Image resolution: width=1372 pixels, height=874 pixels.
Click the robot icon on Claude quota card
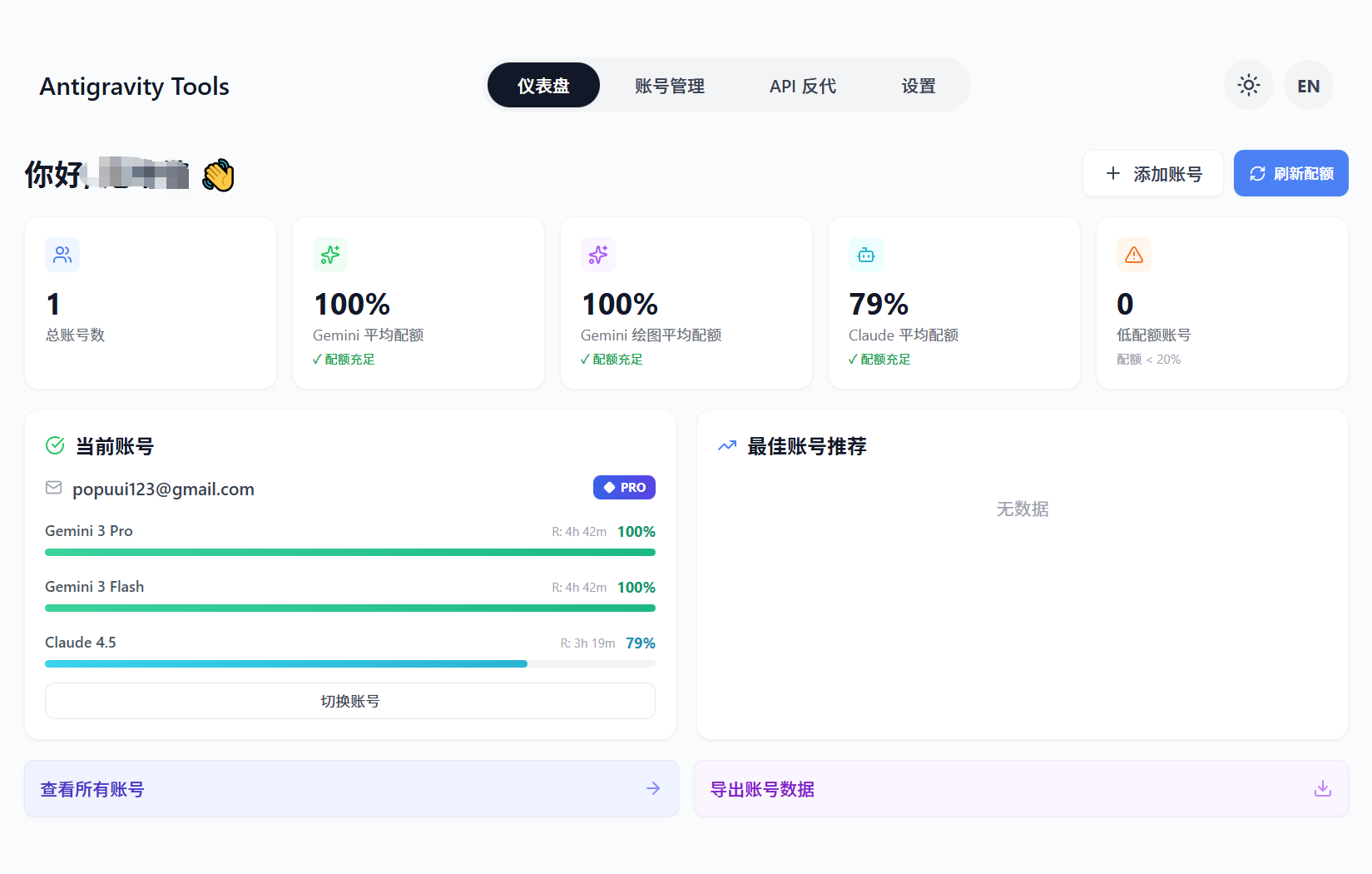coord(865,255)
